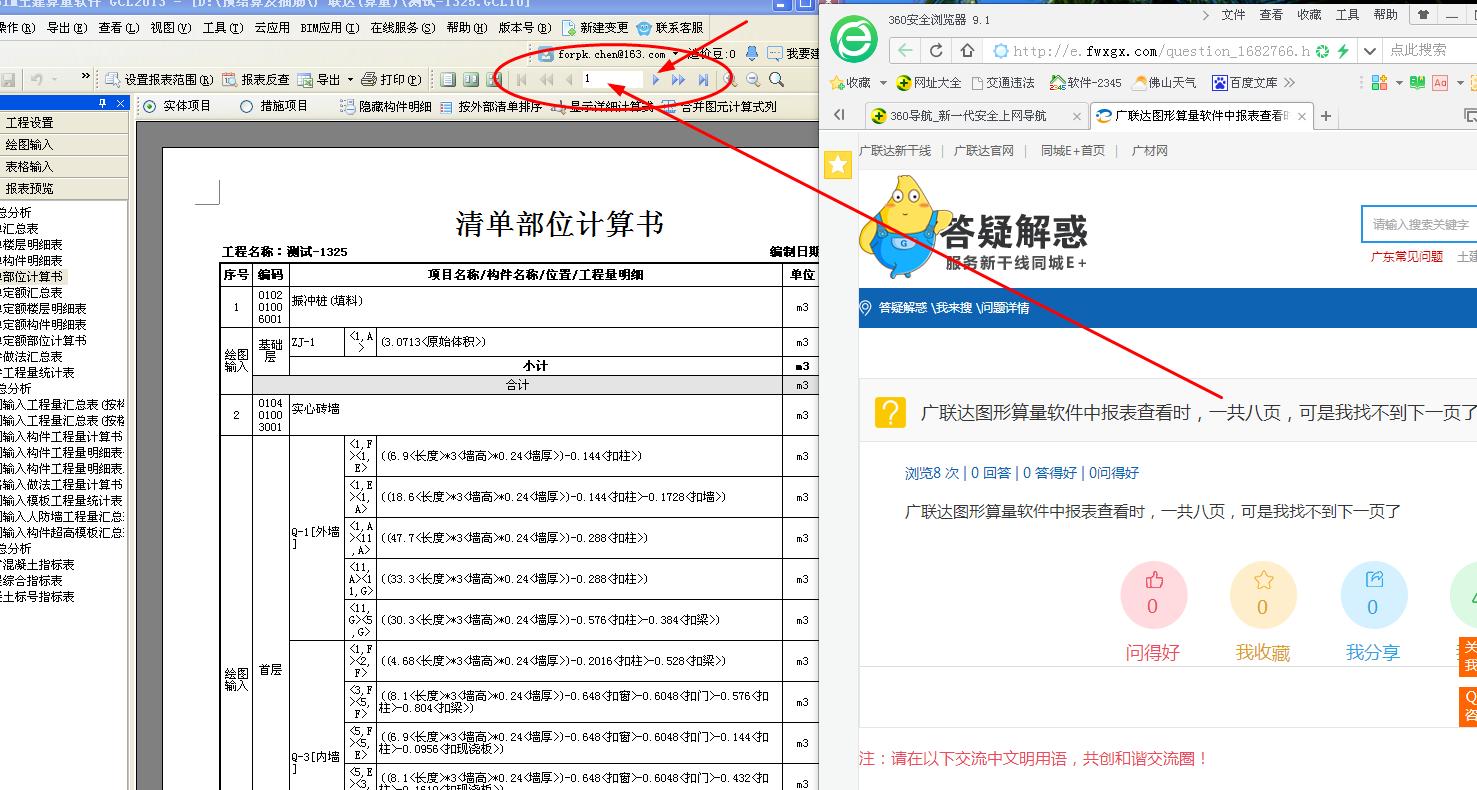This screenshot has width=1477, height=790.
Task: Click 设置报表范围 button
Action: [160, 80]
